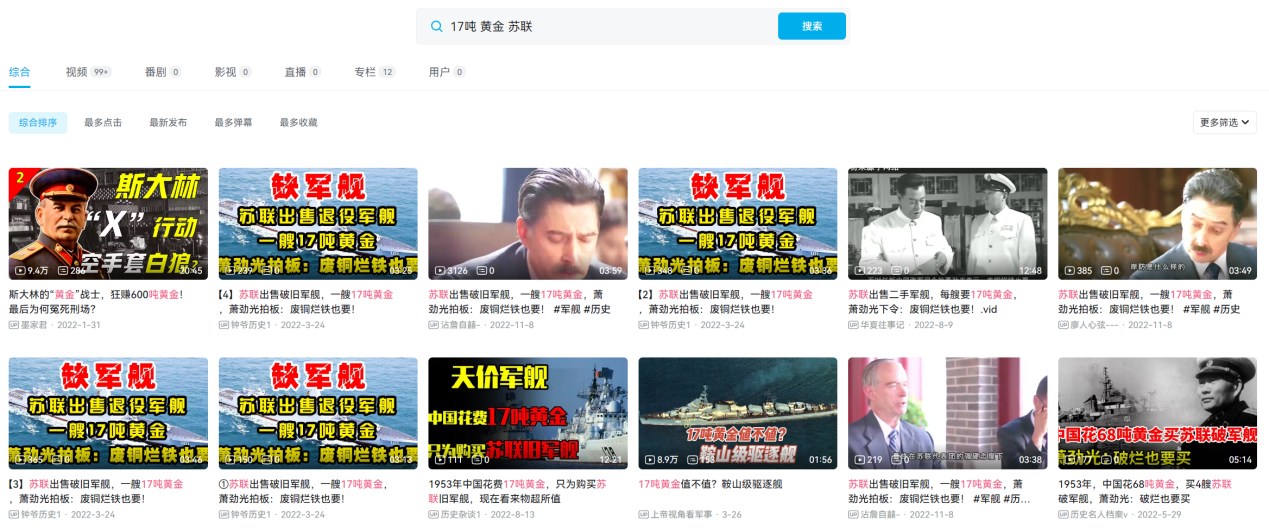Open the 专栏 tab
This screenshot has width=1269, height=528.
[375, 72]
